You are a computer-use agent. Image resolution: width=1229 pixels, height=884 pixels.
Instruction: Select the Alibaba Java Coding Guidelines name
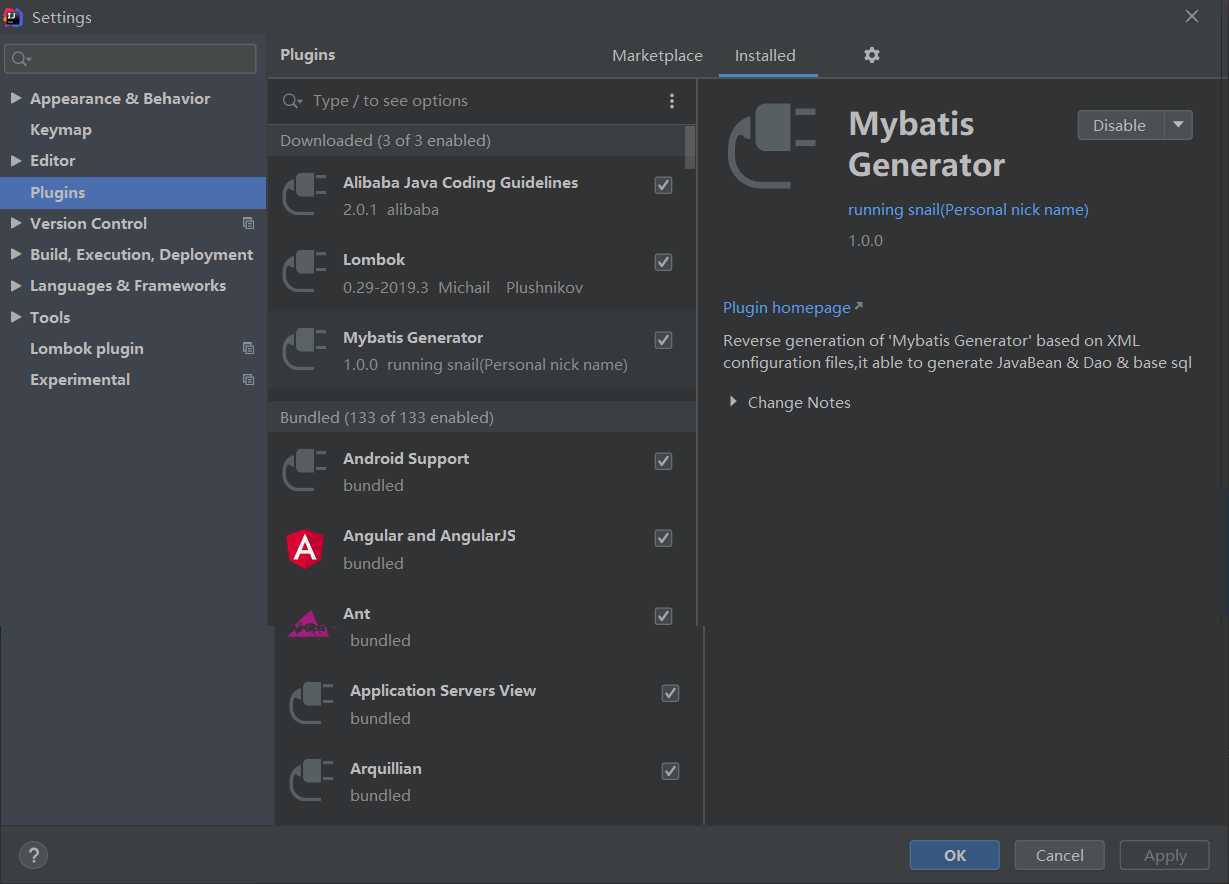click(461, 183)
